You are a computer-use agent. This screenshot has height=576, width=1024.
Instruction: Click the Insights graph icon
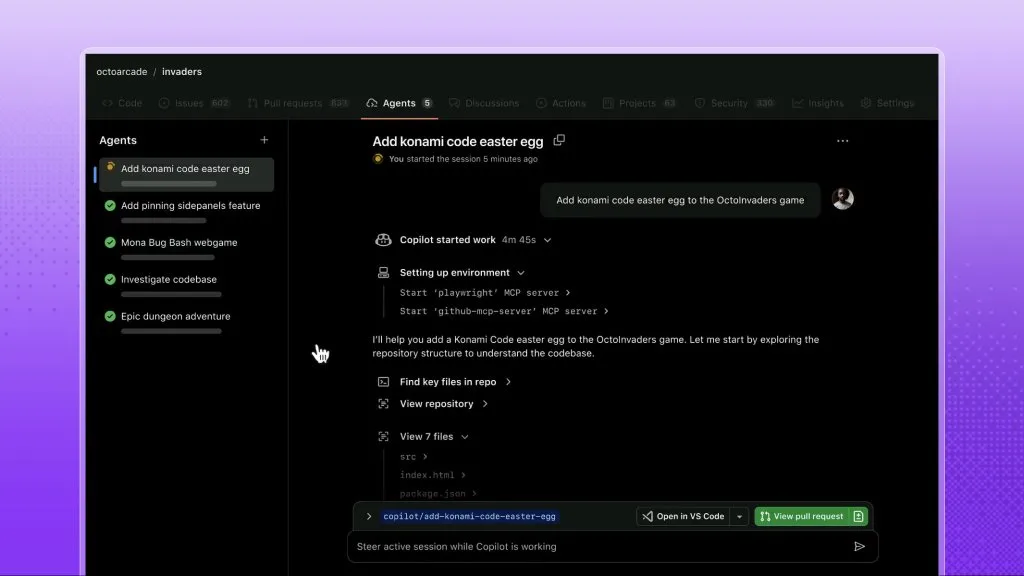[797, 103]
